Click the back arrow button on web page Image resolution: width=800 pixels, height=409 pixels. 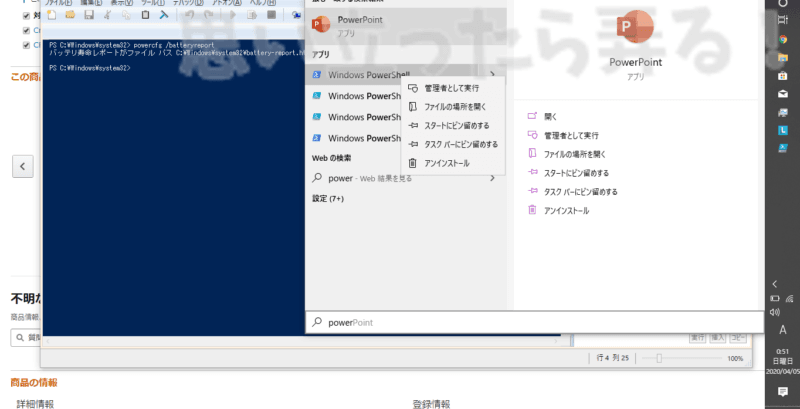click(x=23, y=166)
